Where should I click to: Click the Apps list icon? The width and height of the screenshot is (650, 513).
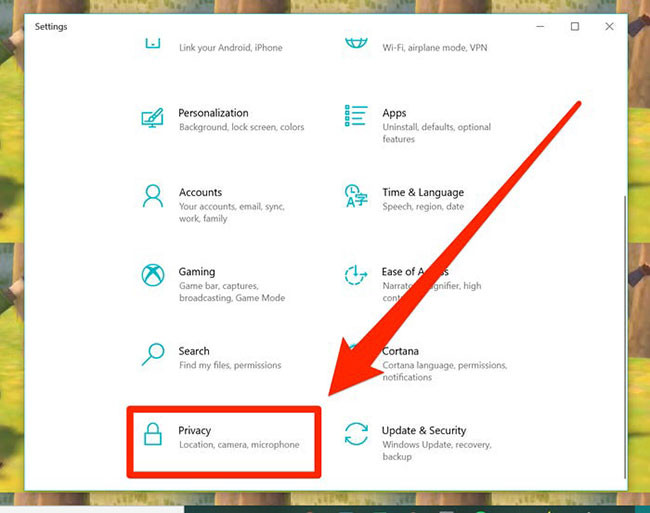[x=356, y=116]
